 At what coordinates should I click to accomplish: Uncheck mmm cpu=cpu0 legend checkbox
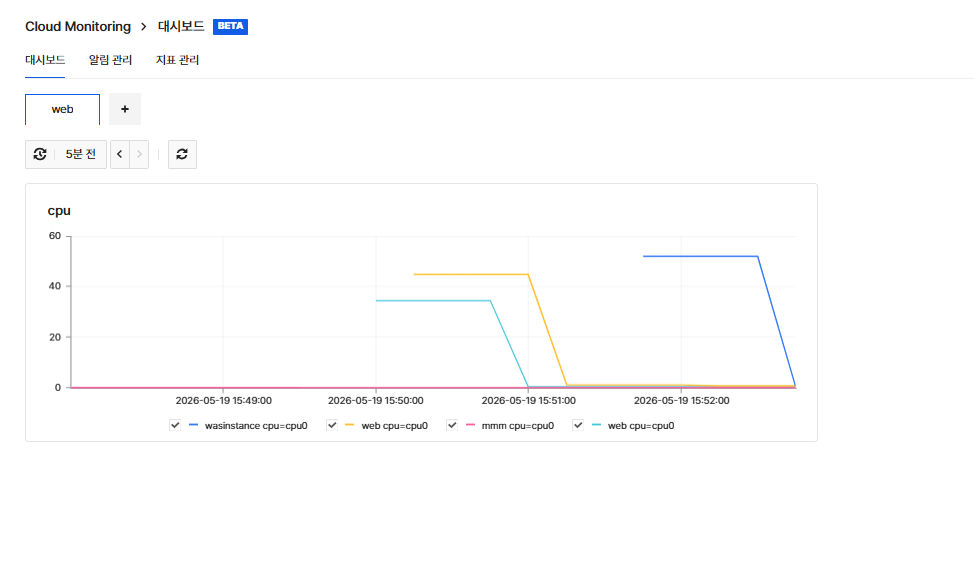(x=452, y=426)
